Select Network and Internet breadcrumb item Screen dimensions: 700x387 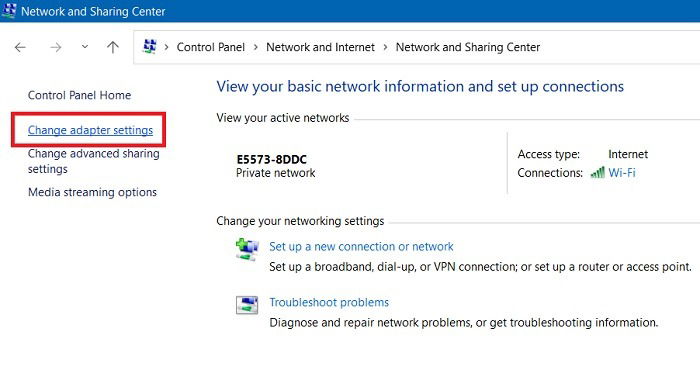pyautogui.click(x=320, y=47)
